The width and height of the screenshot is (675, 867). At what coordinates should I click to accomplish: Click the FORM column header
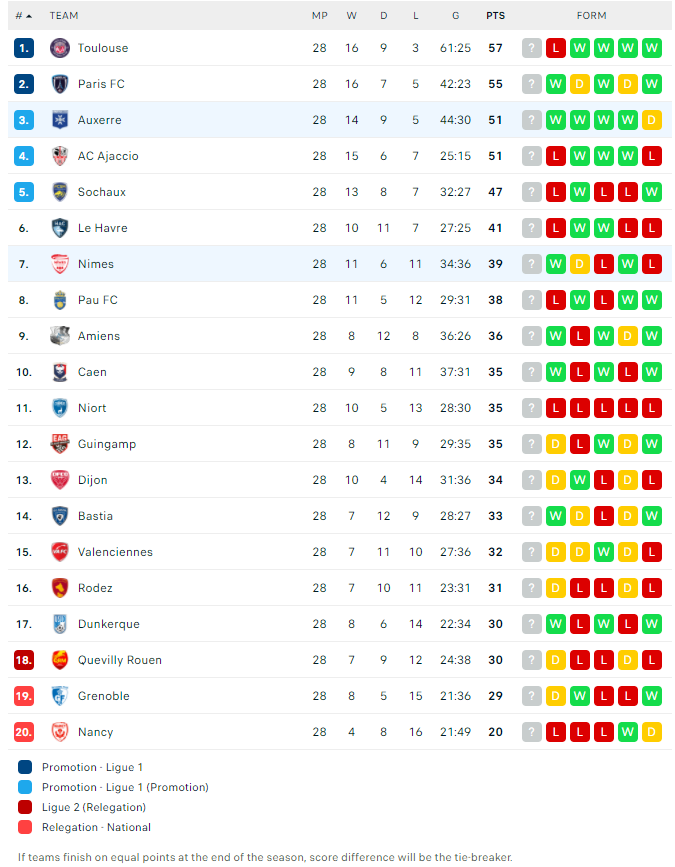point(592,16)
